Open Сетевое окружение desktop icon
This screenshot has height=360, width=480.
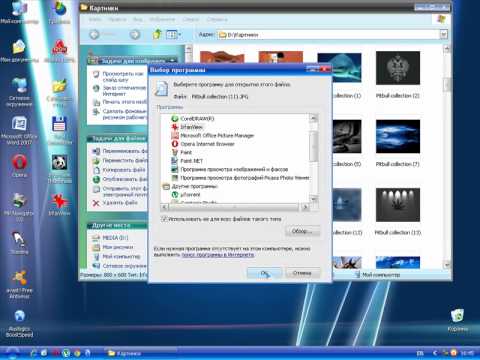(19, 92)
